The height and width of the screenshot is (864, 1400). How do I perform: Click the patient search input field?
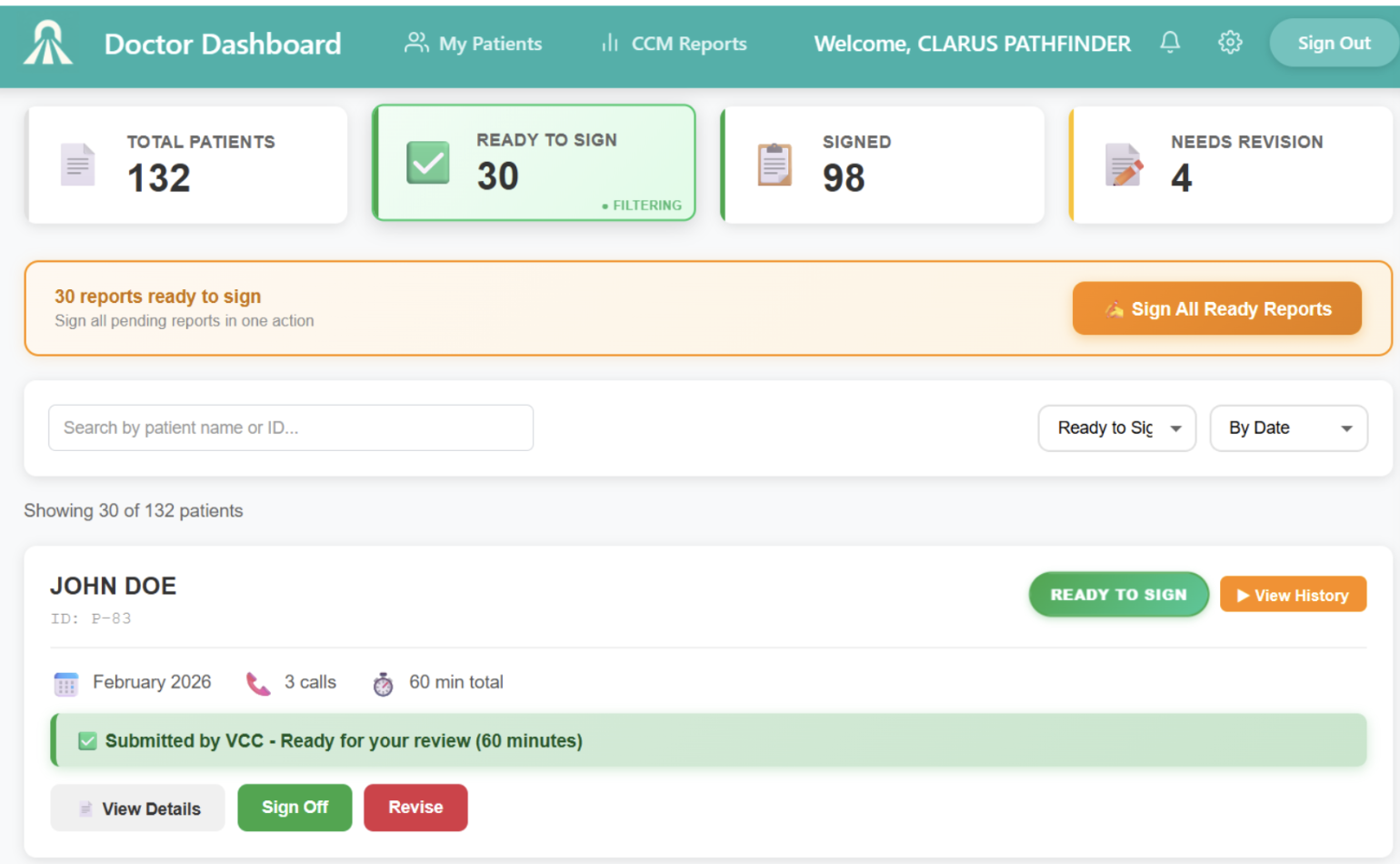point(290,427)
